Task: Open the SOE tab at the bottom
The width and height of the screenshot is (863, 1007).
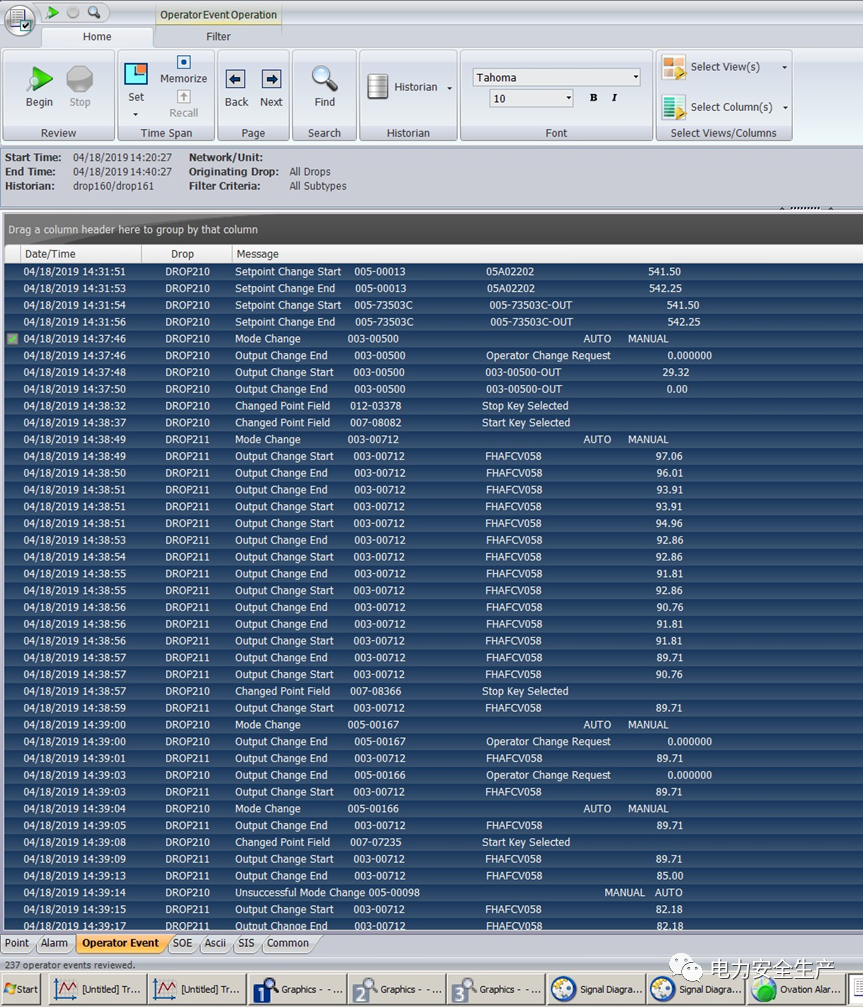Action: [182, 943]
